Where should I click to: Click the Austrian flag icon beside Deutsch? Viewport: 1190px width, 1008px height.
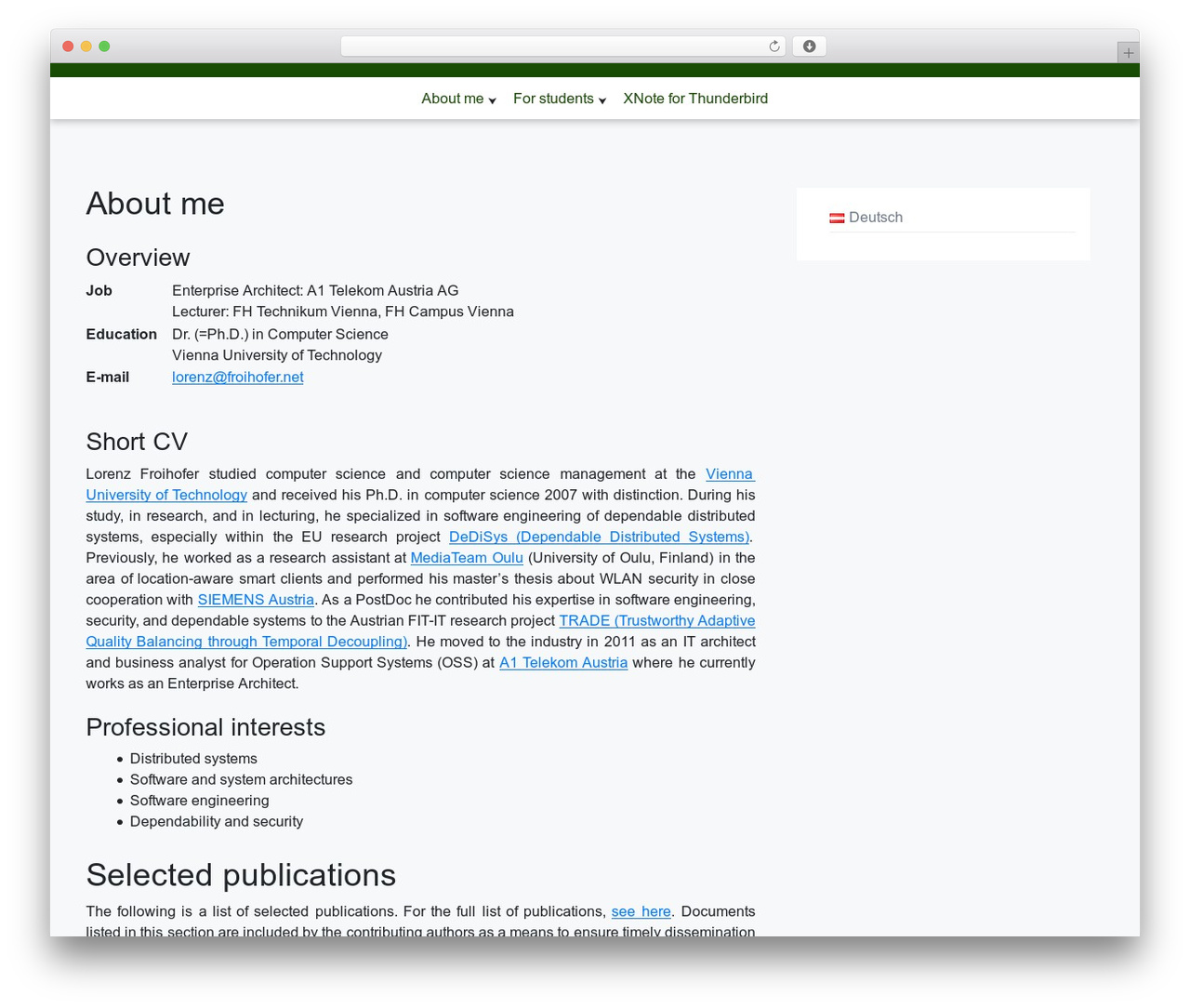click(837, 218)
